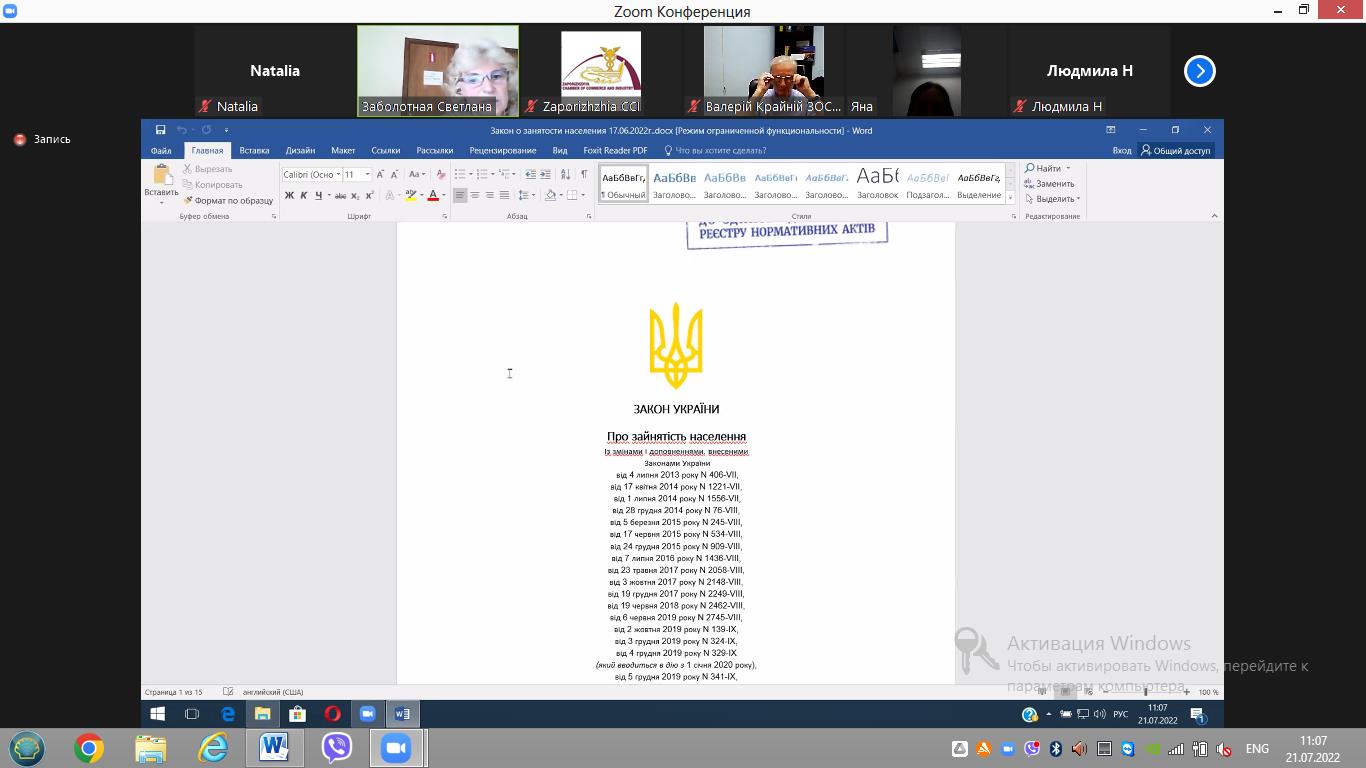
Task: Align text left in paragraph group
Action: point(460,195)
